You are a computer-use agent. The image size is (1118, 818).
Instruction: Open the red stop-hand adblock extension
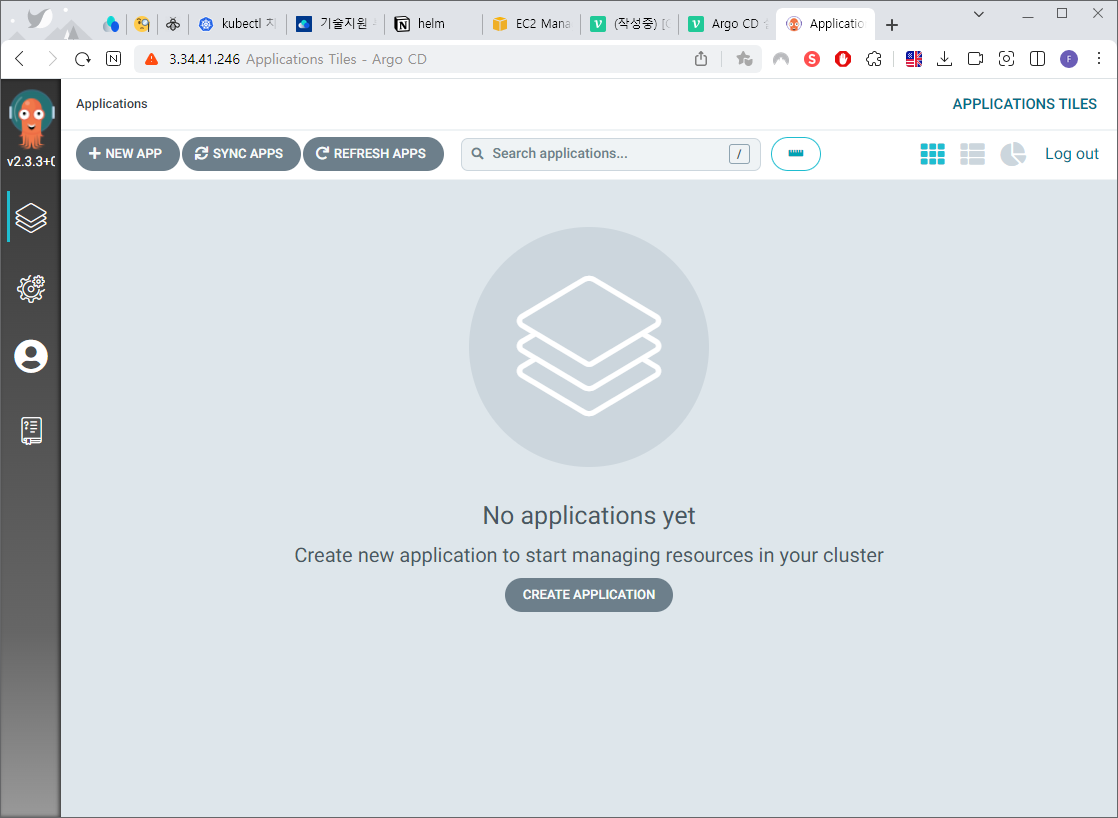click(843, 59)
